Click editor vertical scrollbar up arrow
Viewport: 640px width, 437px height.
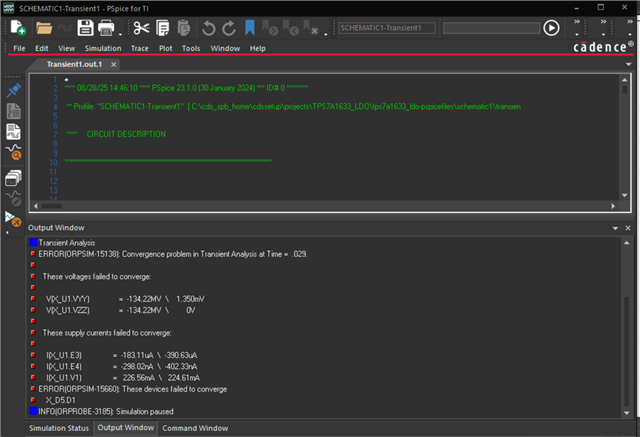624,80
